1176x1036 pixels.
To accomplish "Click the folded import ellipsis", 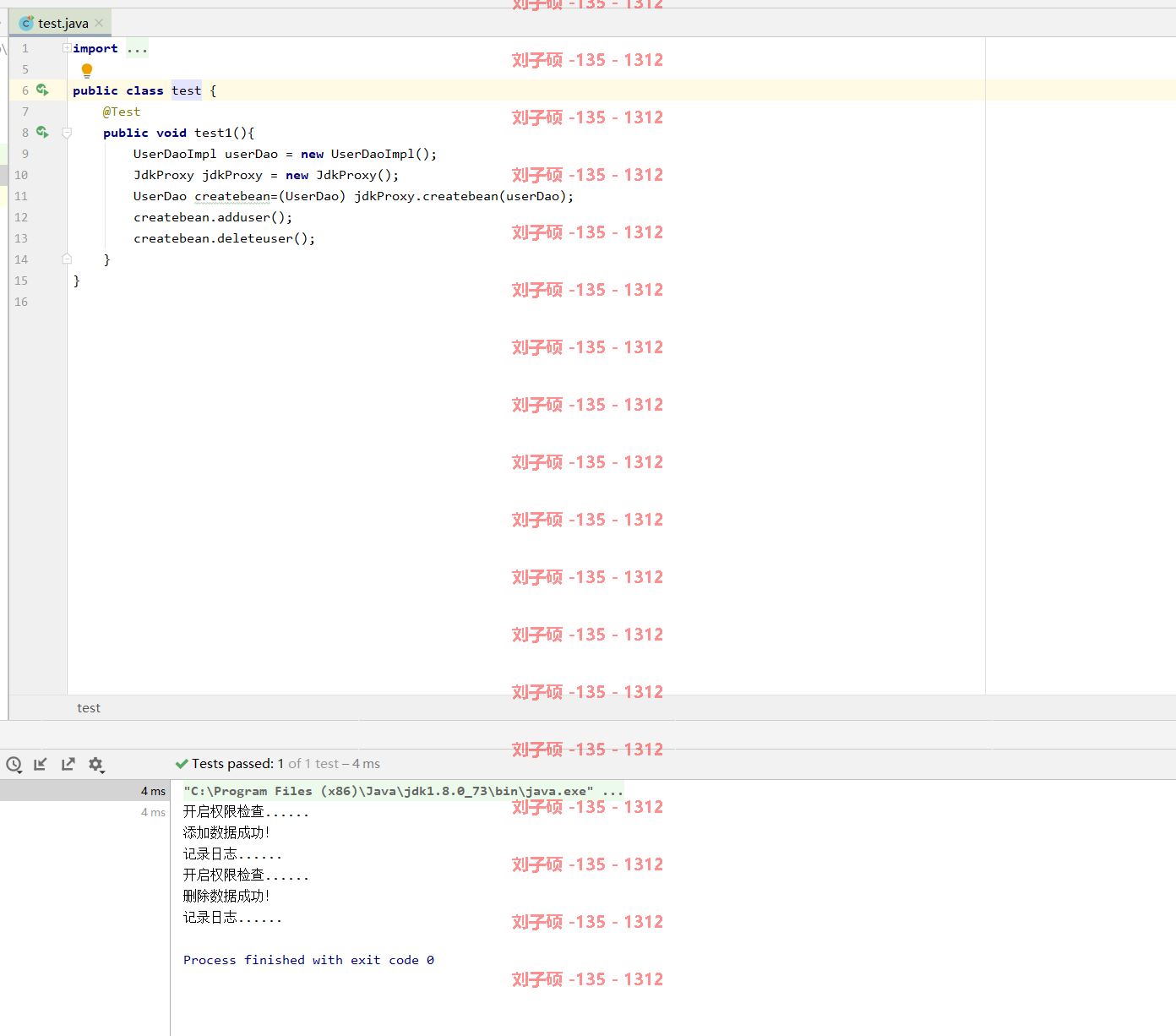I will click(x=137, y=48).
